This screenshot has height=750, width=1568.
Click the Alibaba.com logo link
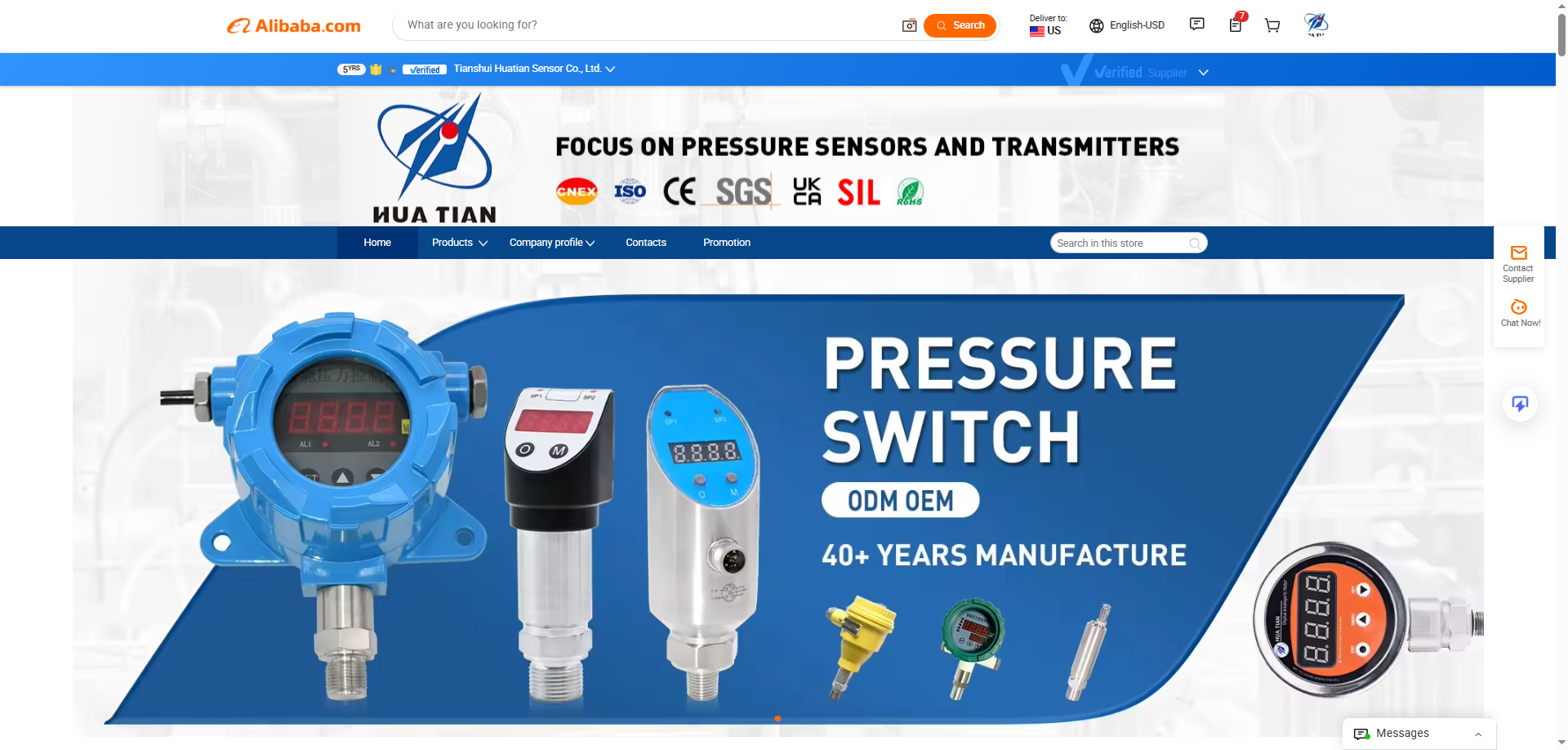pos(294,26)
